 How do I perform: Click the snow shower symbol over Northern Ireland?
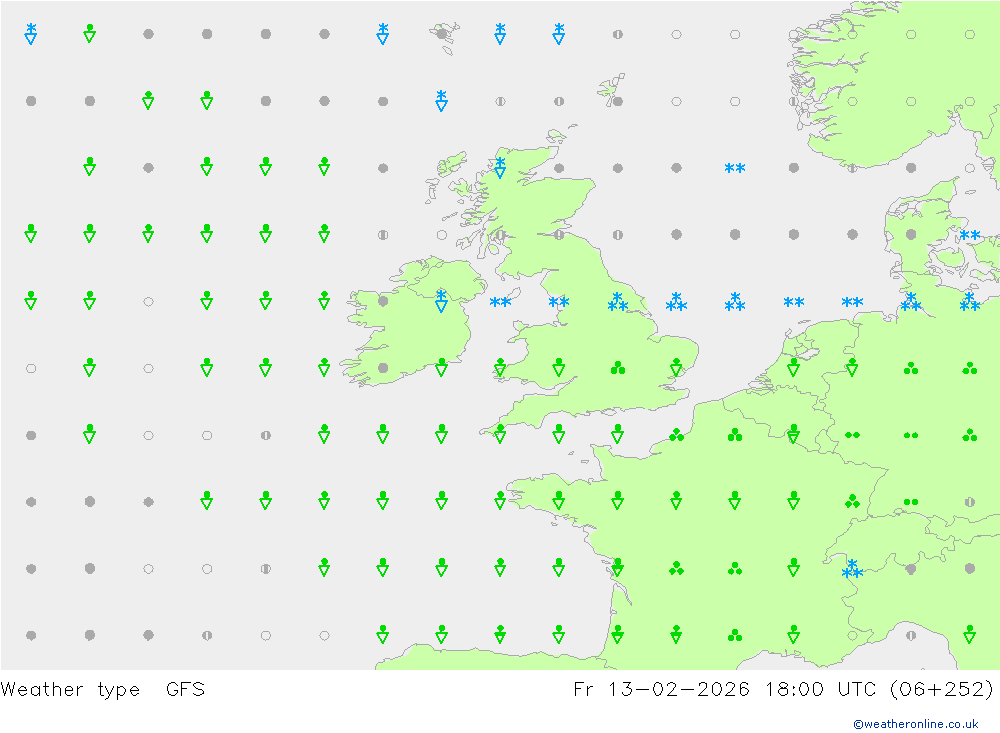(441, 300)
